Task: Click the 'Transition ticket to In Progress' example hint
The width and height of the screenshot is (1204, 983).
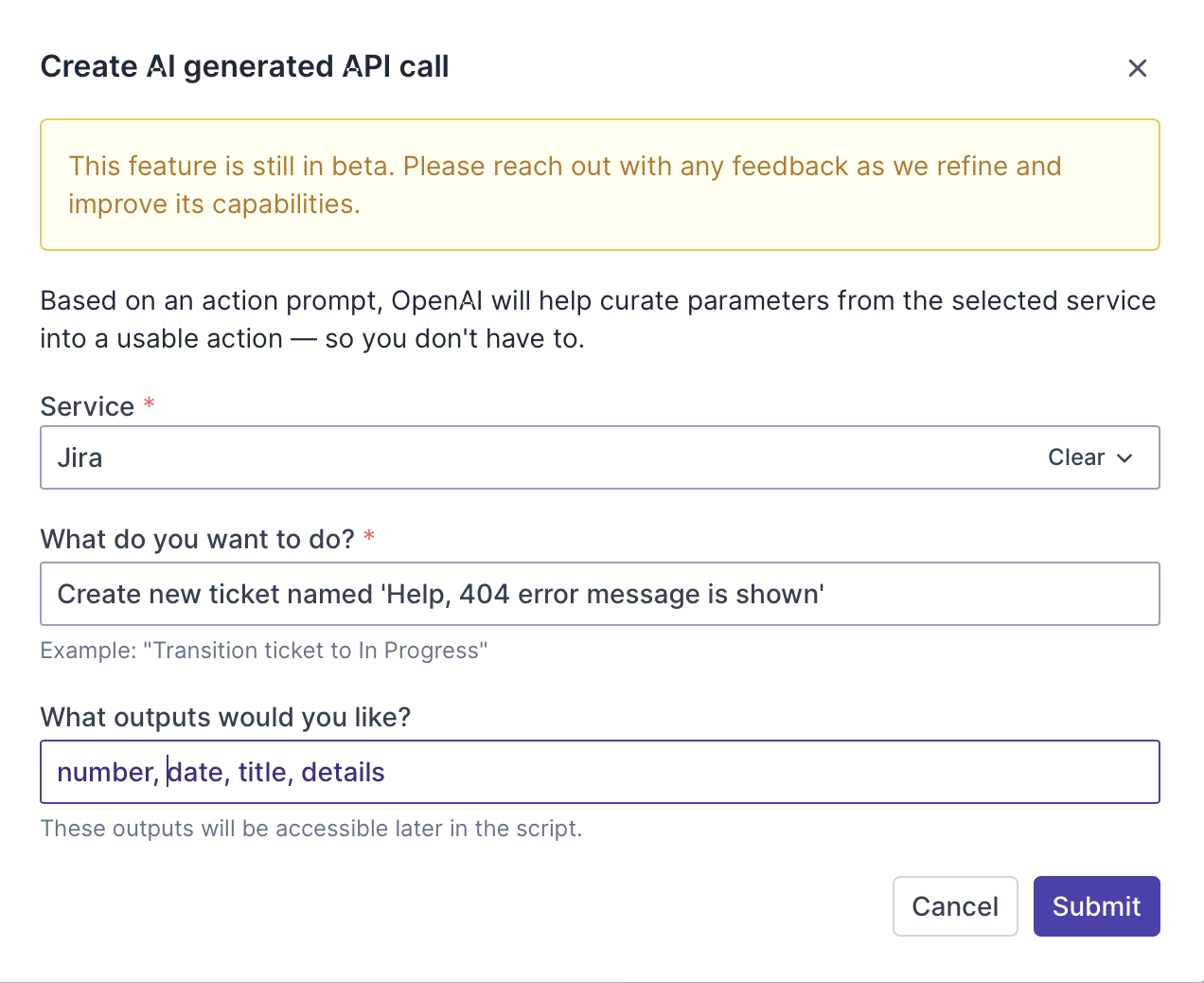Action: (263, 651)
